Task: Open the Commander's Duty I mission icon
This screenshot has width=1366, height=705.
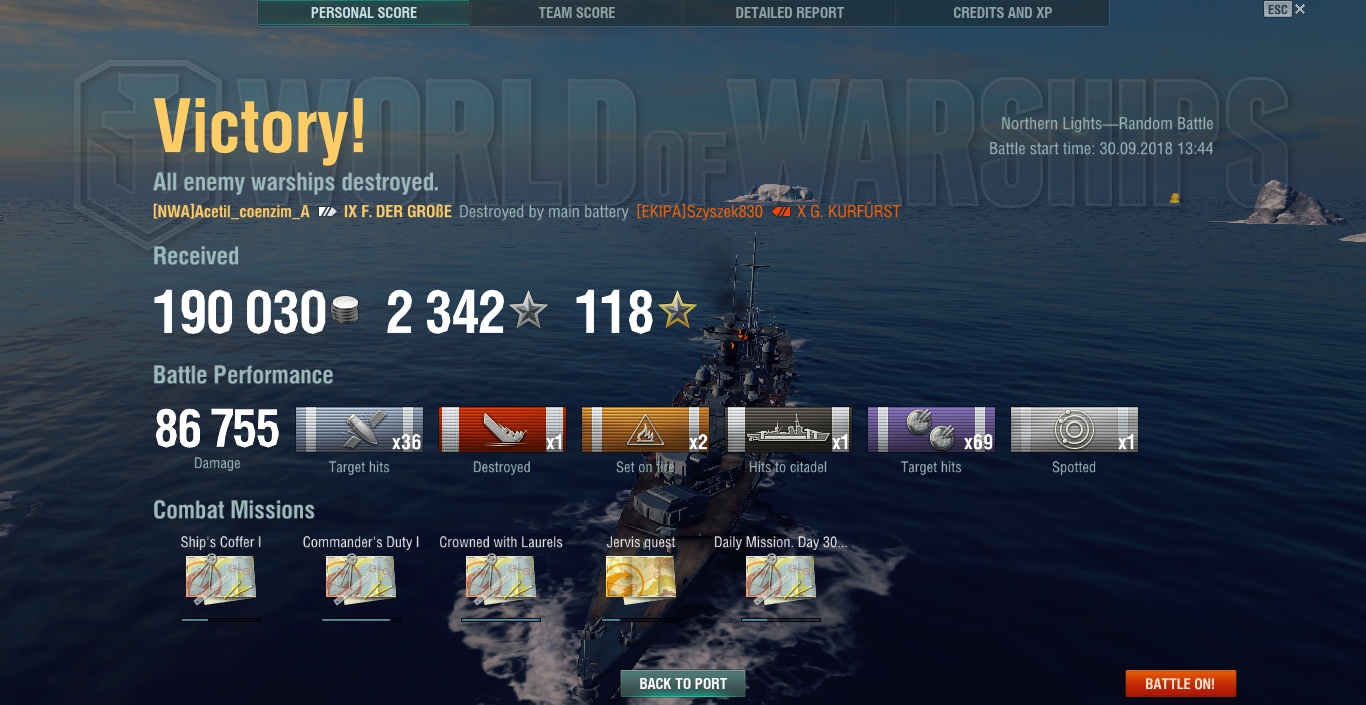Action: point(361,580)
